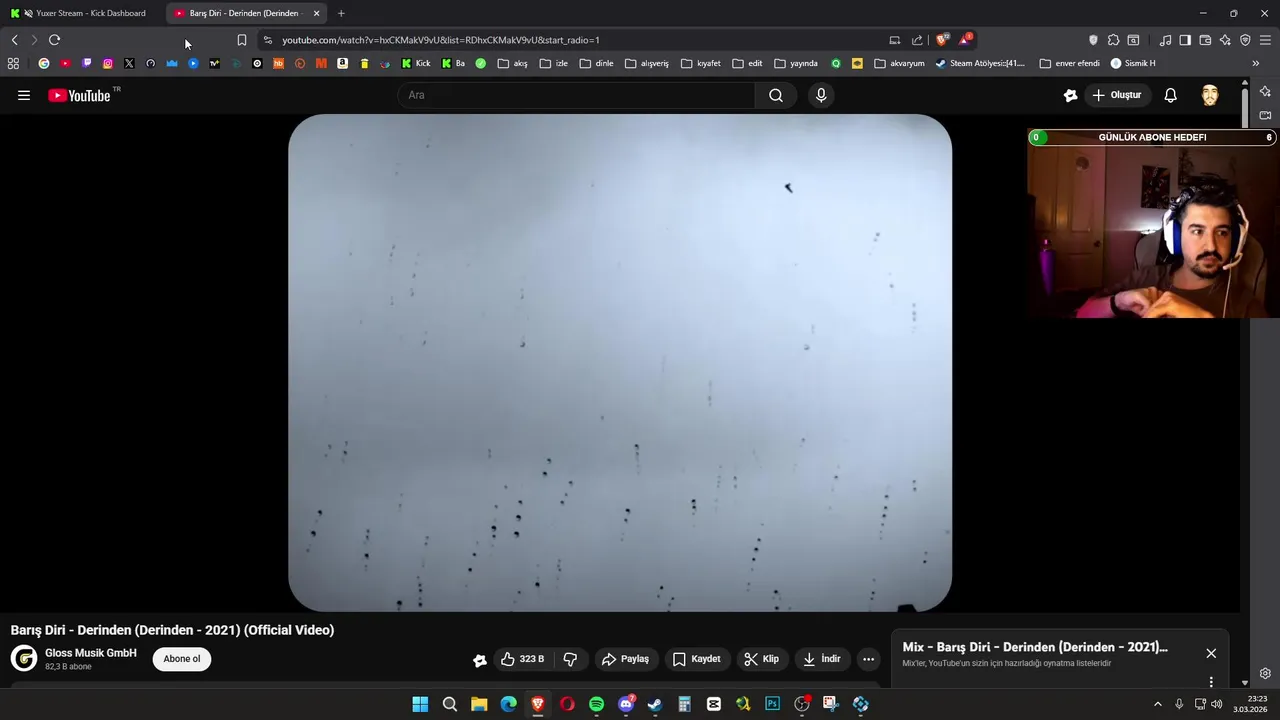Switch to the Yuxer Stream Kick Dashboard tab
The width and height of the screenshot is (1280, 720).
point(83,13)
